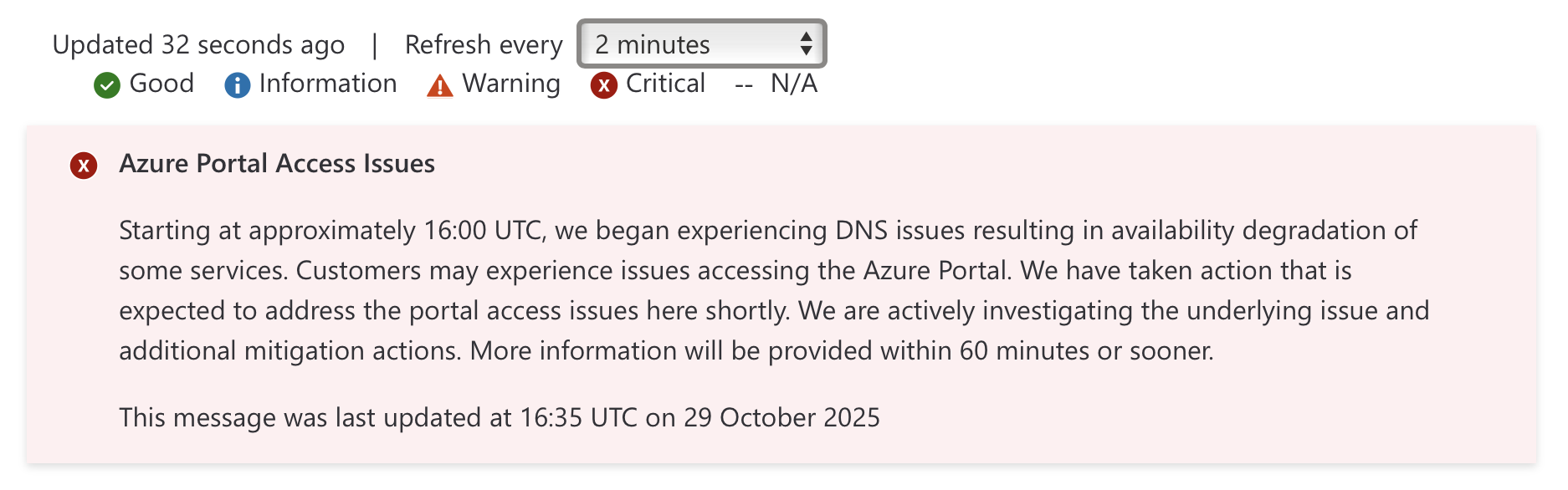Click the Critical status label
This screenshot has height=490, width=1568.
[665, 84]
